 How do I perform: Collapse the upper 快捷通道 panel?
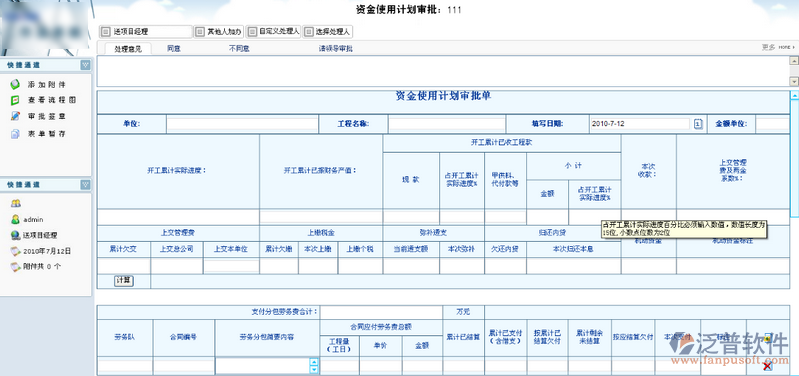point(85,65)
